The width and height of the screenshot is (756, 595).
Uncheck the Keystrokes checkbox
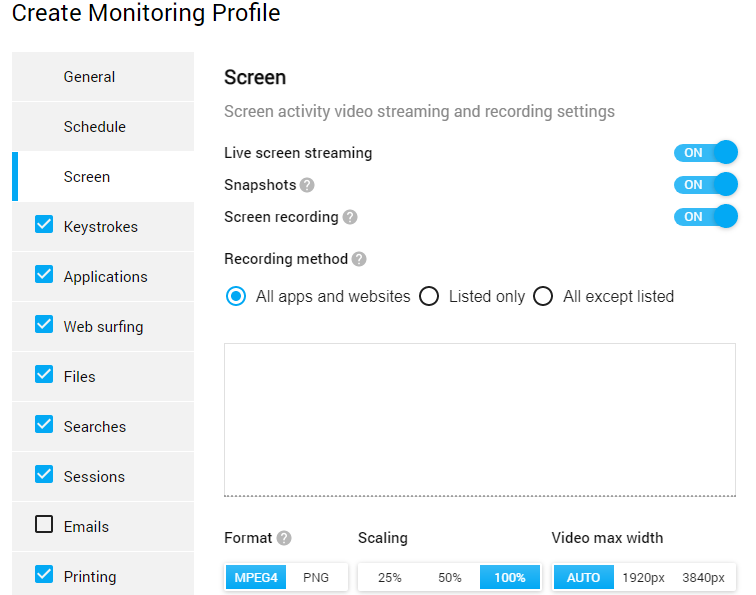(44, 224)
